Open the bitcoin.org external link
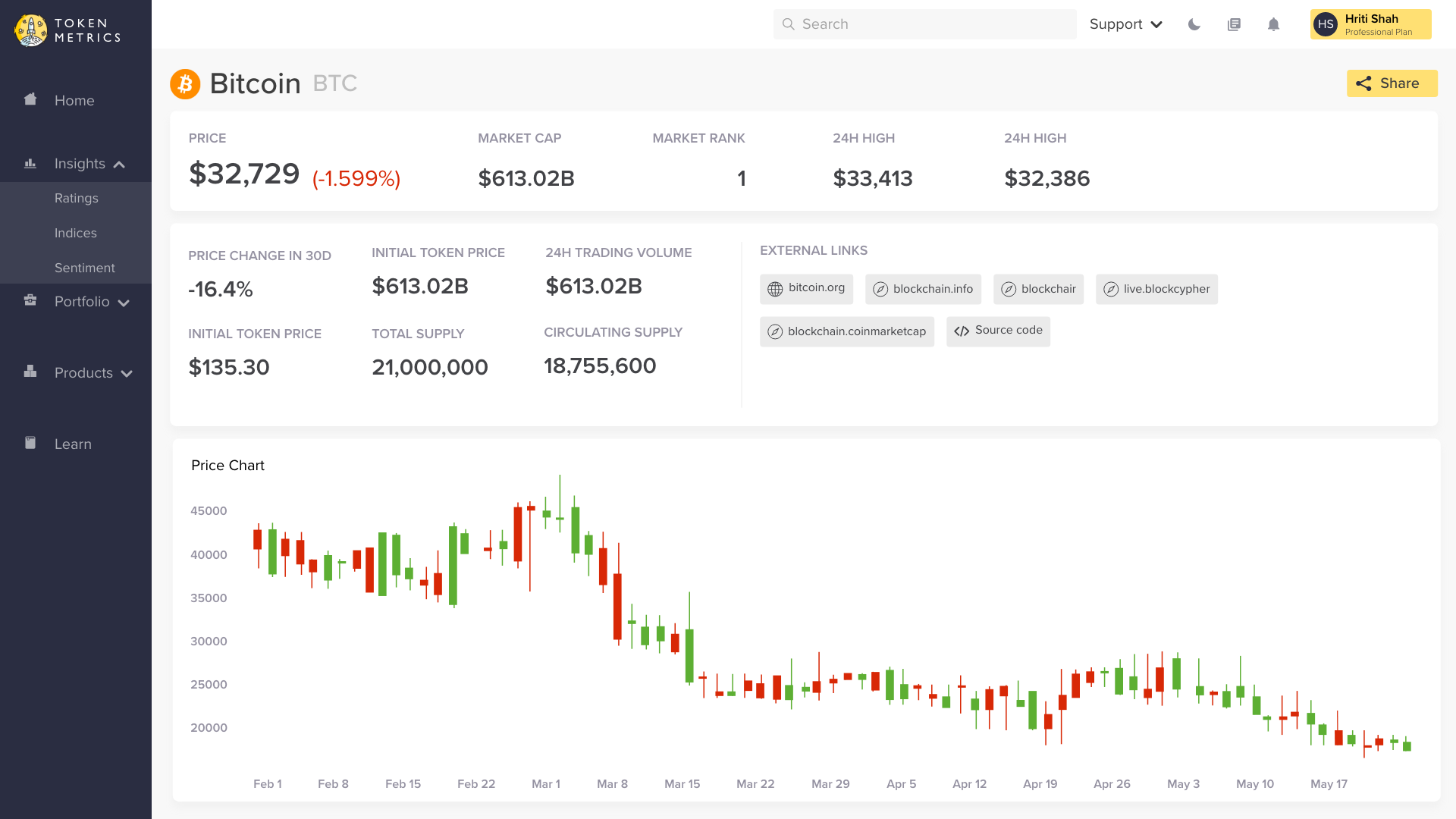The image size is (1456, 819). pyautogui.click(x=806, y=288)
